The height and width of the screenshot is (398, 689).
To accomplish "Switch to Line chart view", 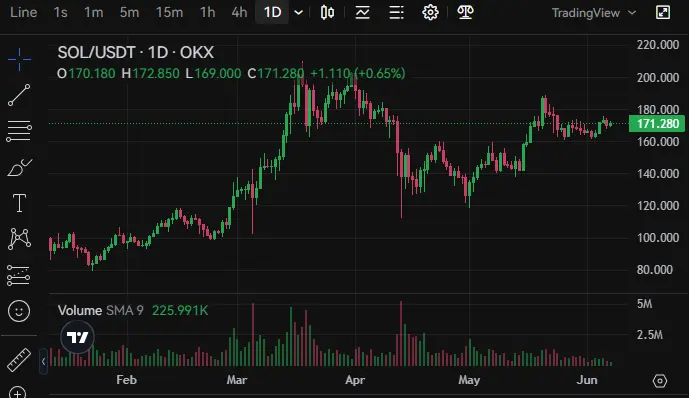I will (x=23, y=12).
